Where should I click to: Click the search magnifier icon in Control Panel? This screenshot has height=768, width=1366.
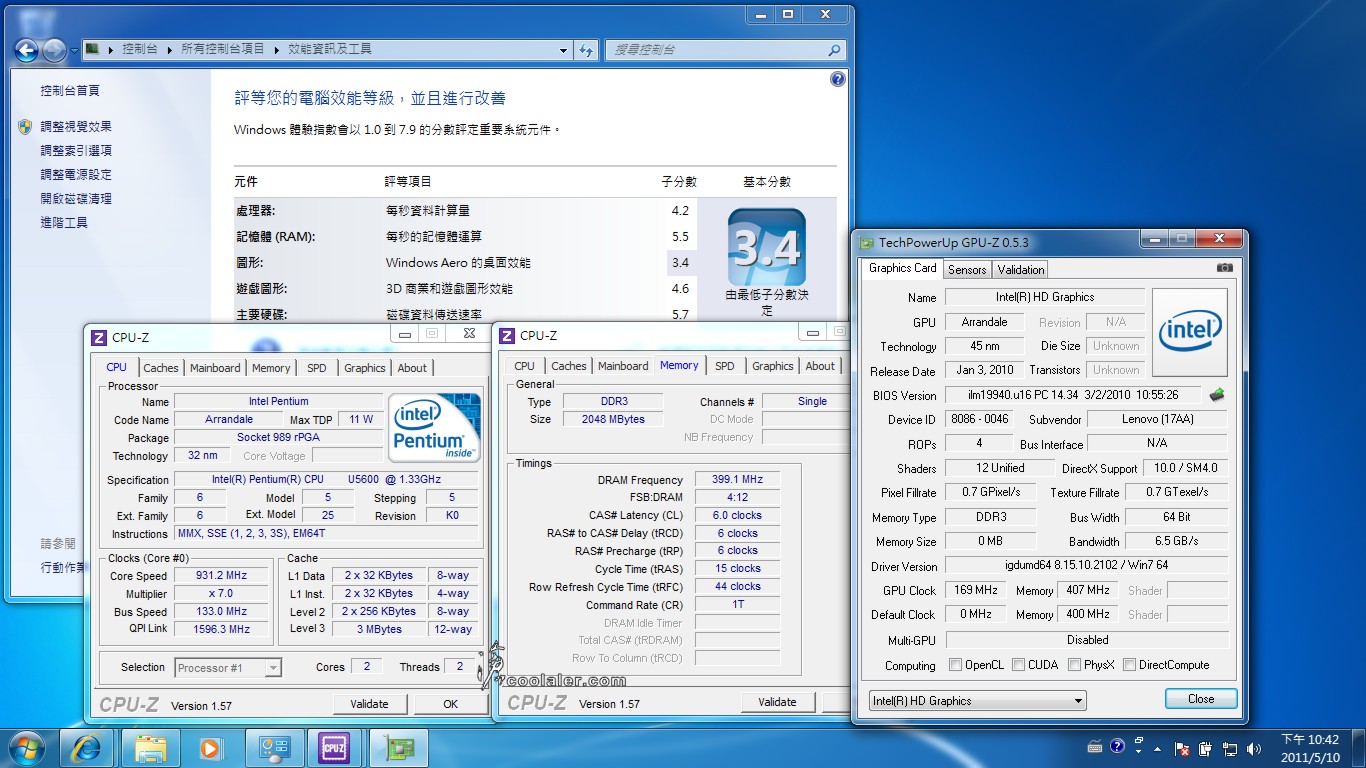point(834,49)
